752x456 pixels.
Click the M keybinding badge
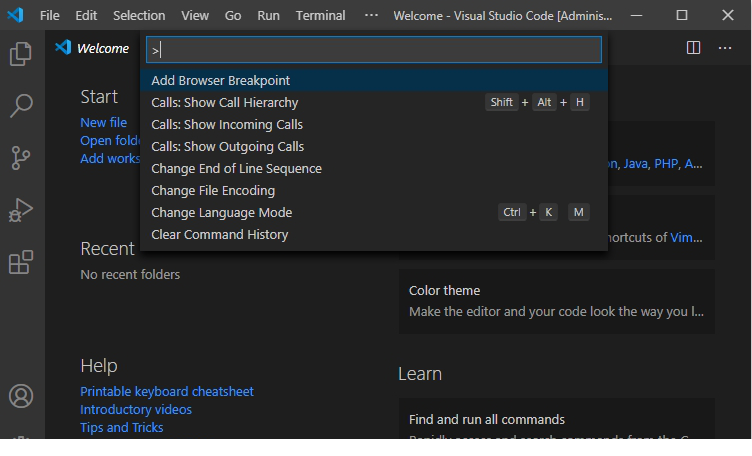point(578,212)
